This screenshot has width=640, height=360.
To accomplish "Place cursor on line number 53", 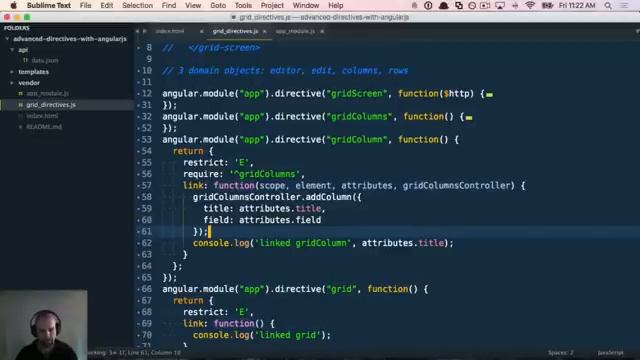I will click(147, 140).
